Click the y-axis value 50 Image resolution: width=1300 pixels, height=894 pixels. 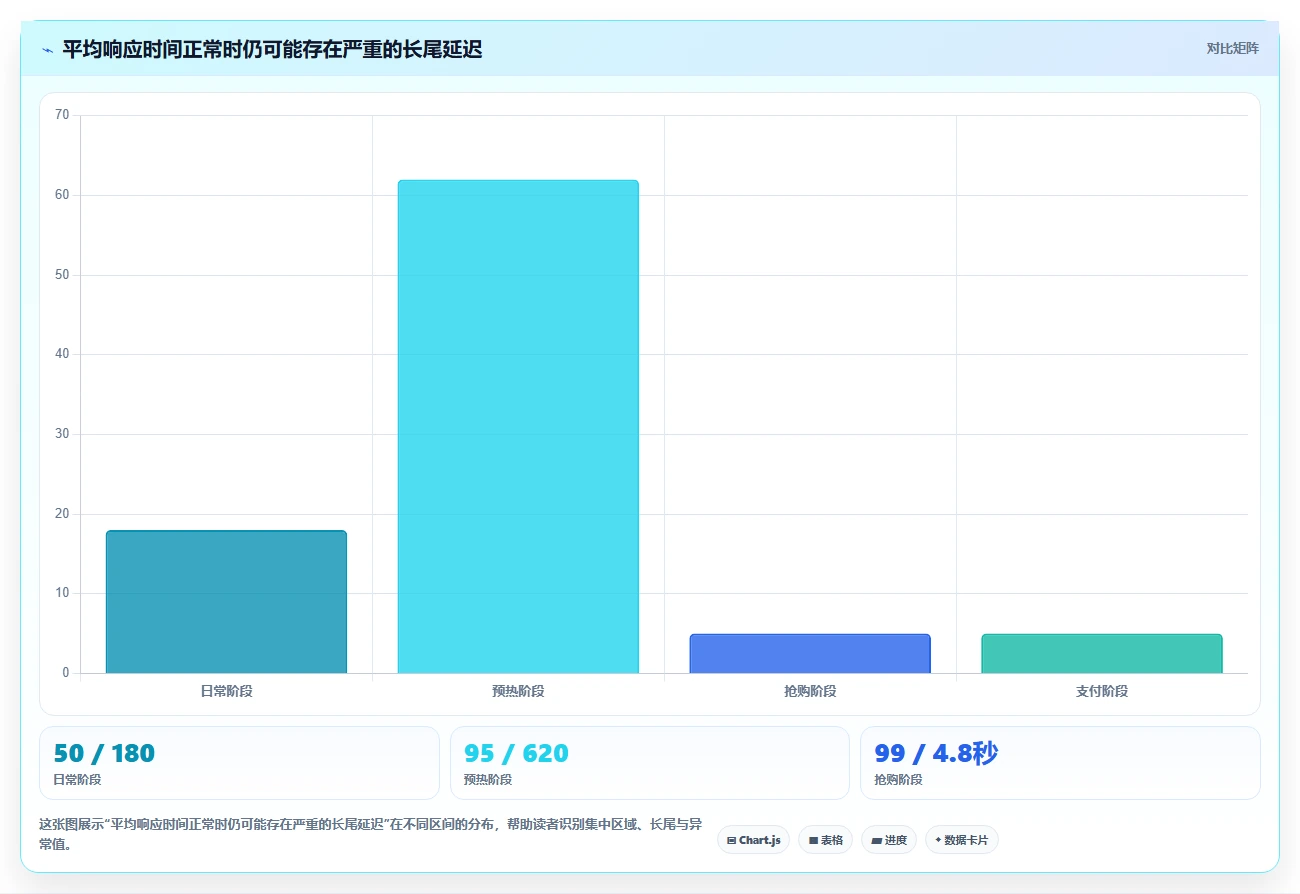pyautogui.click(x=62, y=274)
